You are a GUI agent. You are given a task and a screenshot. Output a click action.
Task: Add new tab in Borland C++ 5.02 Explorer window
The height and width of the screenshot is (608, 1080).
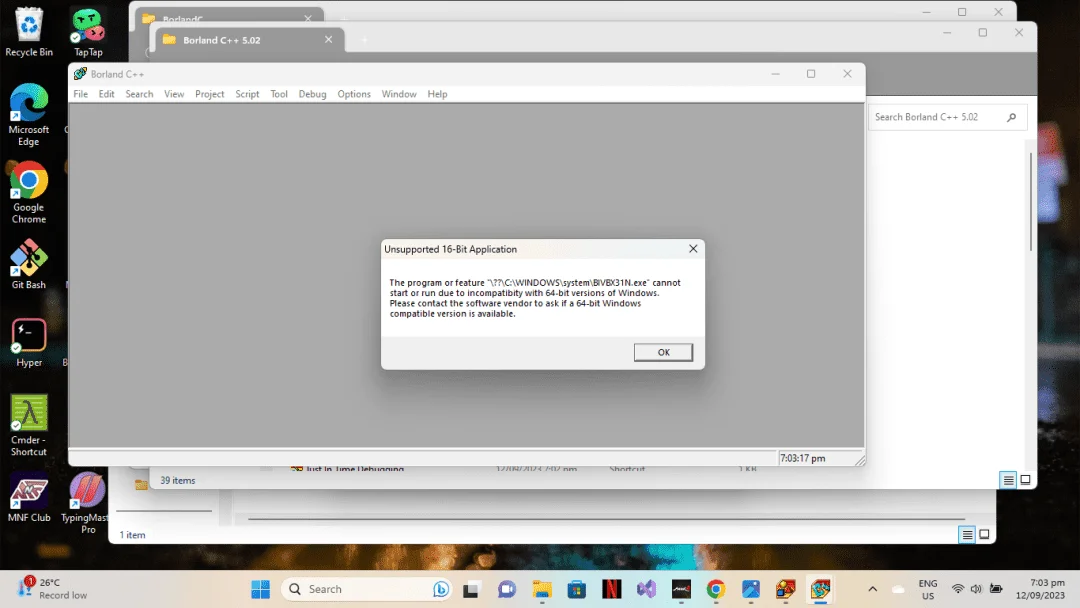tap(364, 40)
